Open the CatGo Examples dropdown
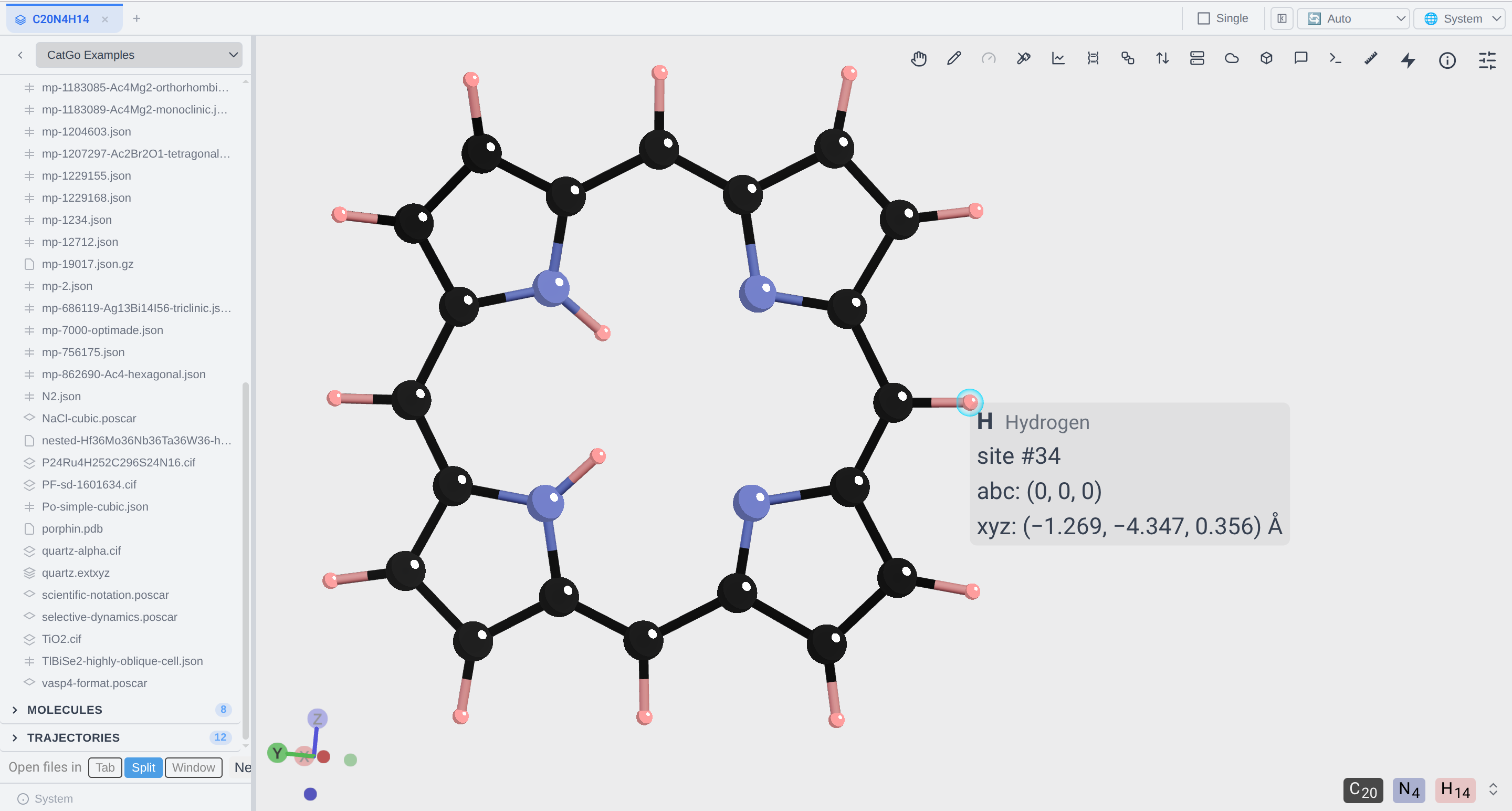The width and height of the screenshot is (1512, 811). (139, 55)
